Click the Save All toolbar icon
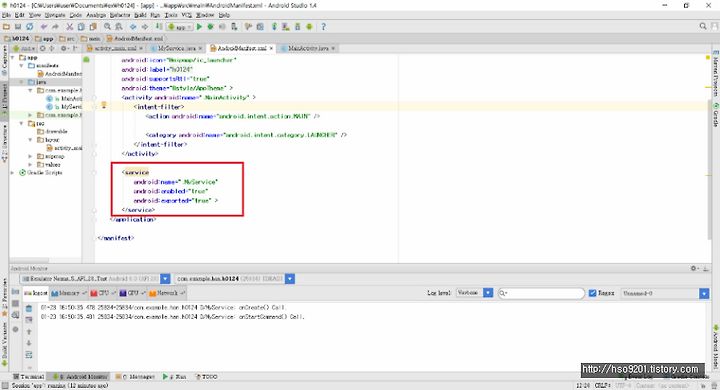The image size is (720, 390). (x=18, y=27)
